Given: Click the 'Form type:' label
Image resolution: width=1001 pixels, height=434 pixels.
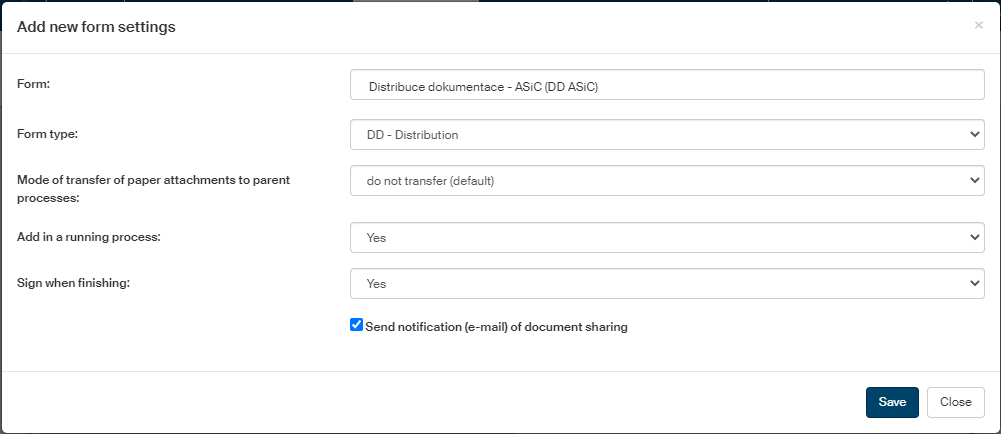Looking at the screenshot, I should (x=48, y=133).
